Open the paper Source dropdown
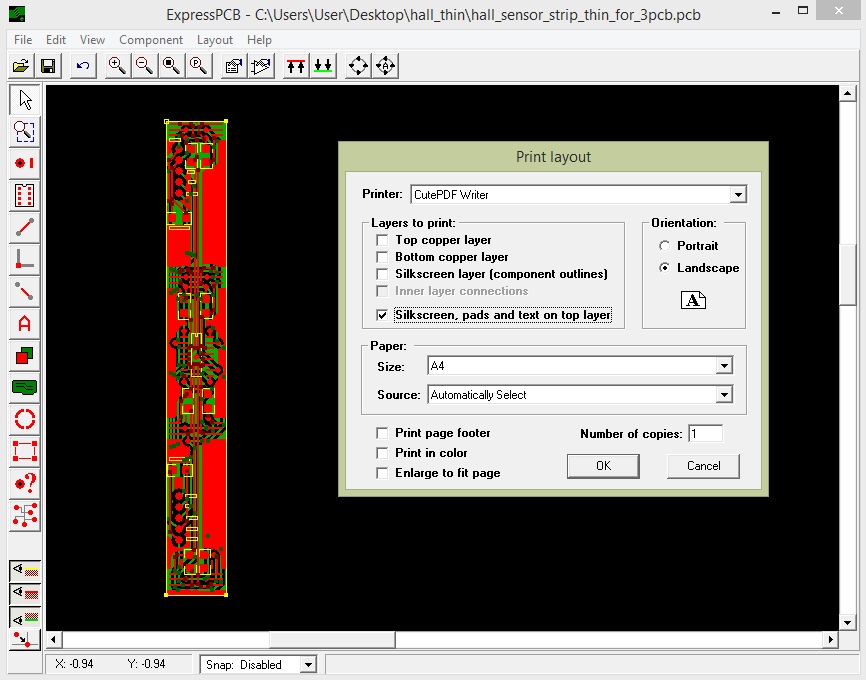This screenshot has height=680, width=866. click(x=724, y=394)
